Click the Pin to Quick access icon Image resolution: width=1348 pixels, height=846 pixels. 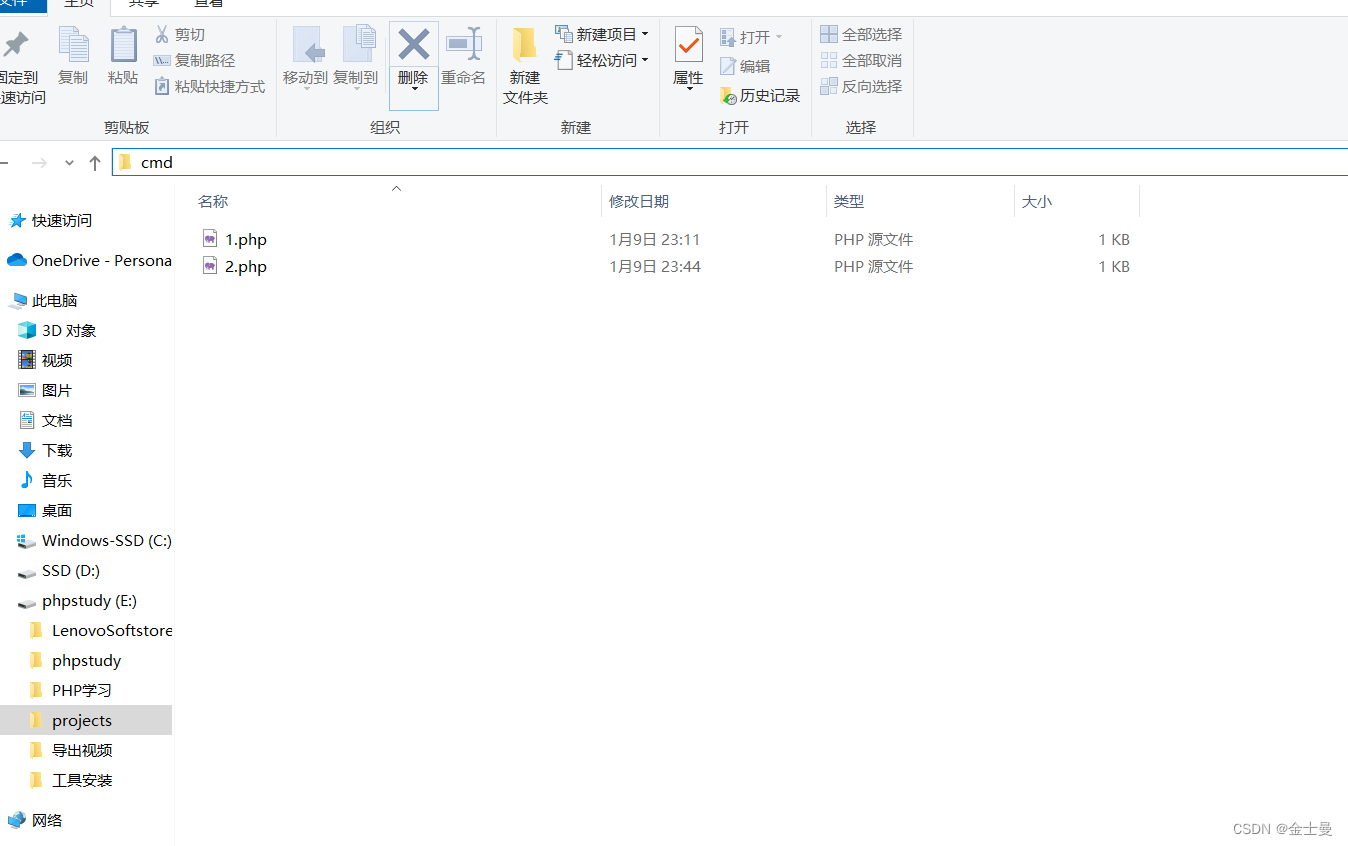point(15,45)
